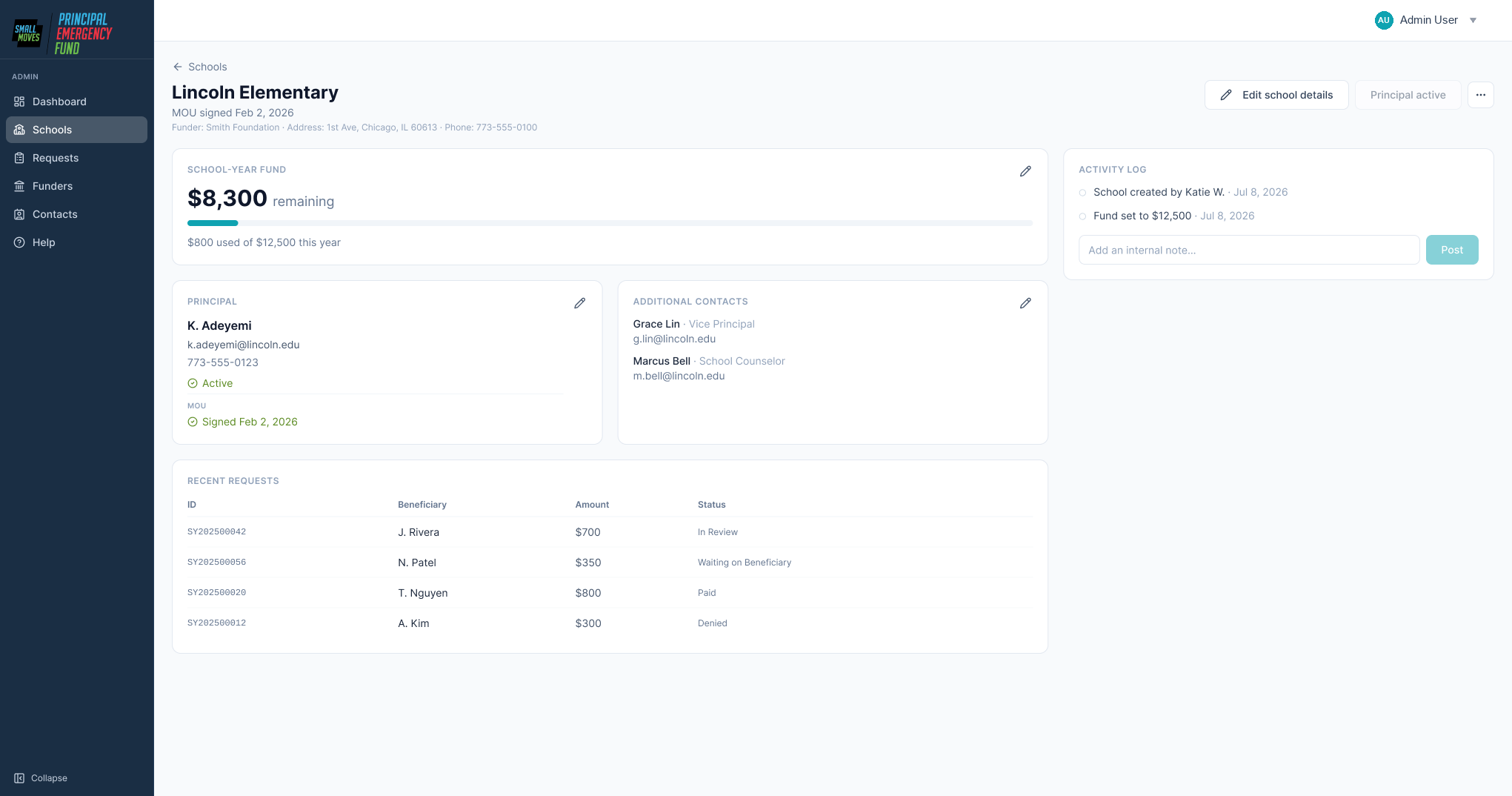
Task: Click the AU avatar badge
Action: pyautogui.click(x=1384, y=20)
